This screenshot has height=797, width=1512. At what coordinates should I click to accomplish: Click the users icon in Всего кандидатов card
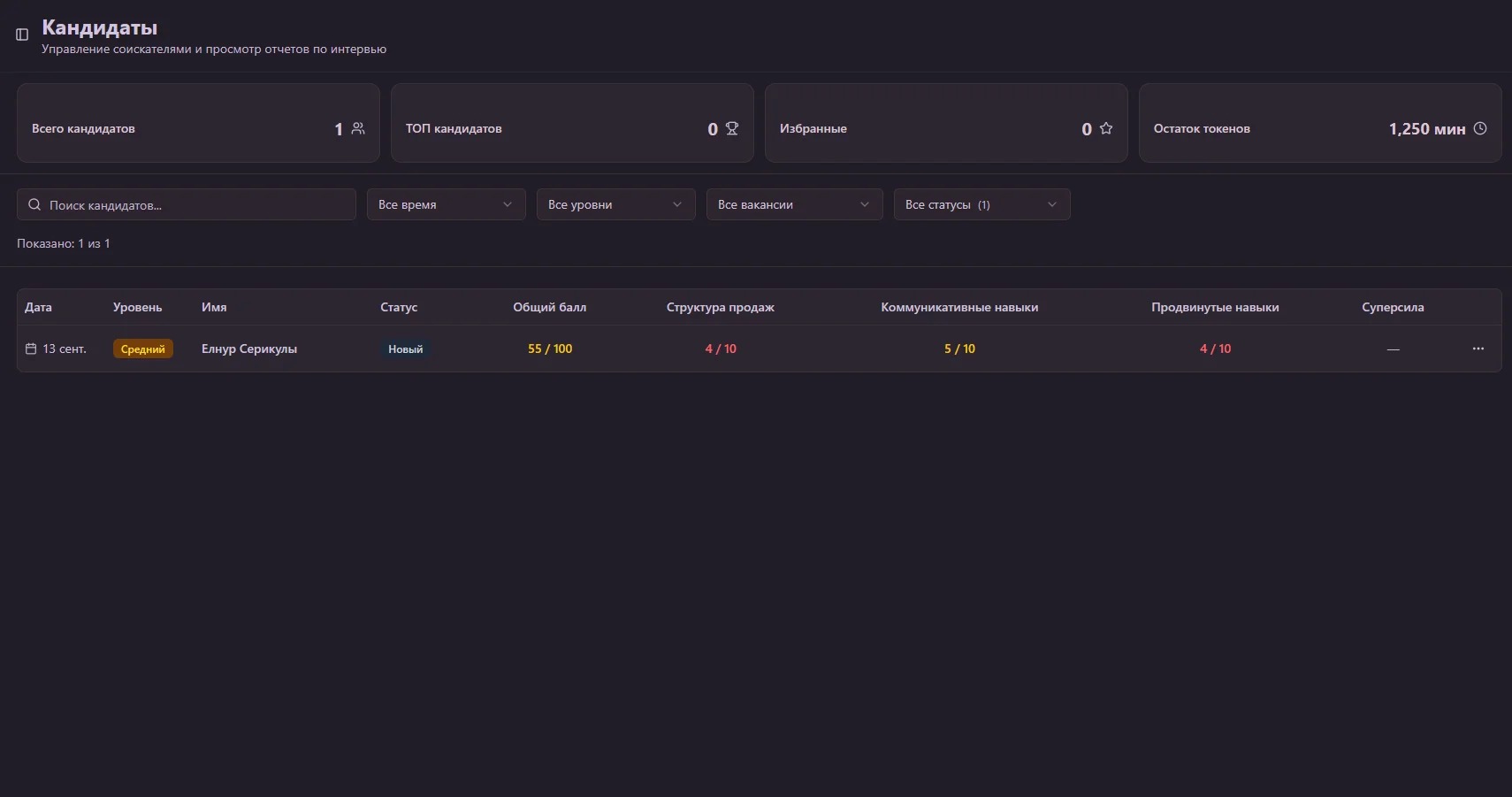click(358, 128)
